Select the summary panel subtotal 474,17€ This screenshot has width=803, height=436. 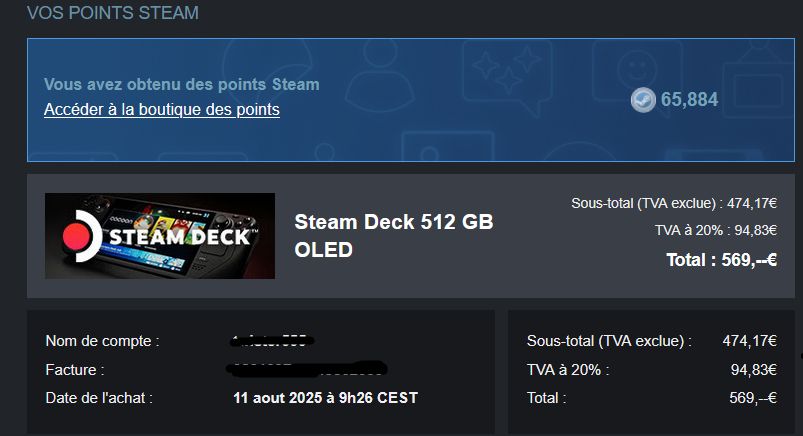tap(750, 341)
